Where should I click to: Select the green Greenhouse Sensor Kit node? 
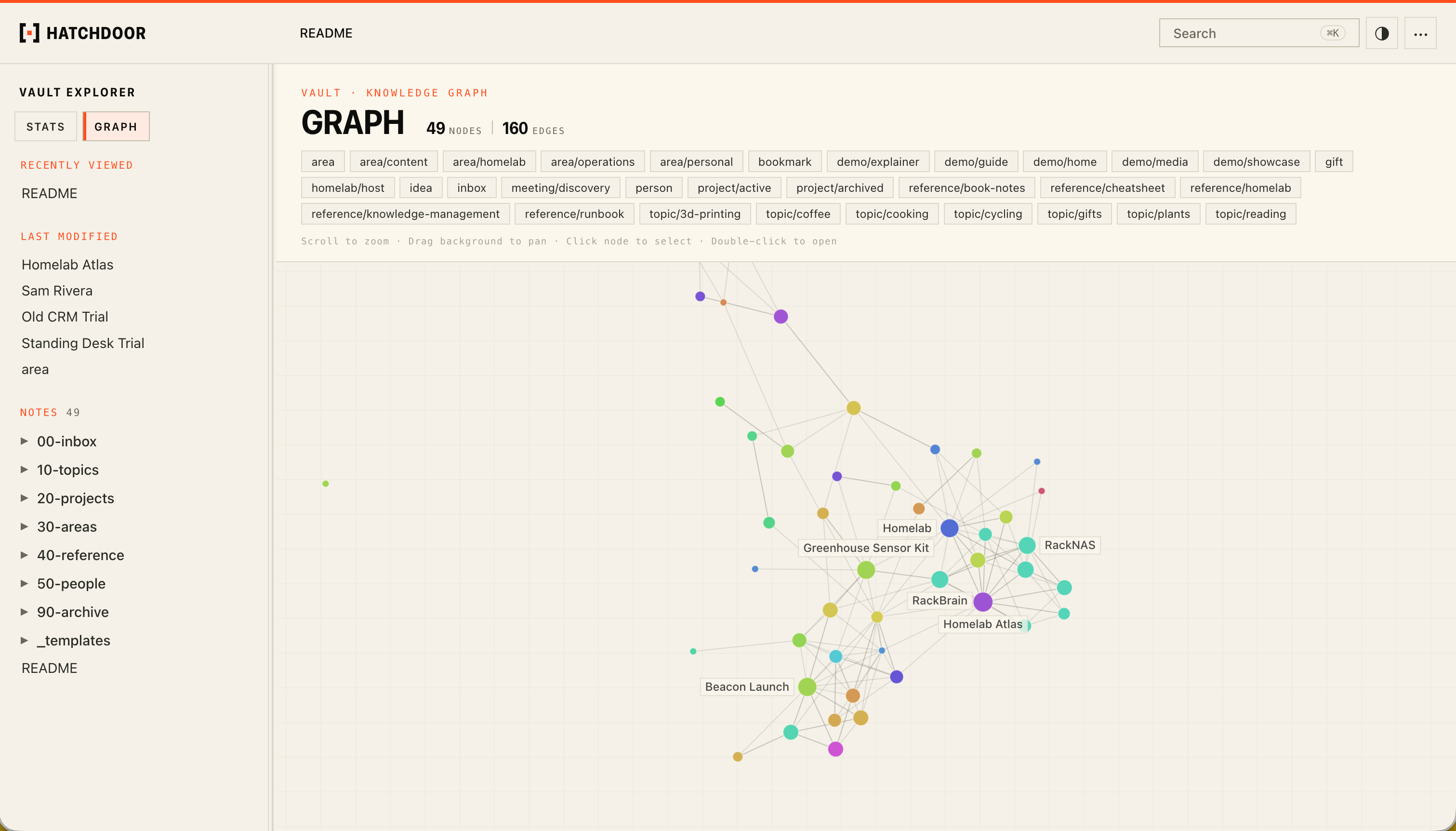coord(866,570)
